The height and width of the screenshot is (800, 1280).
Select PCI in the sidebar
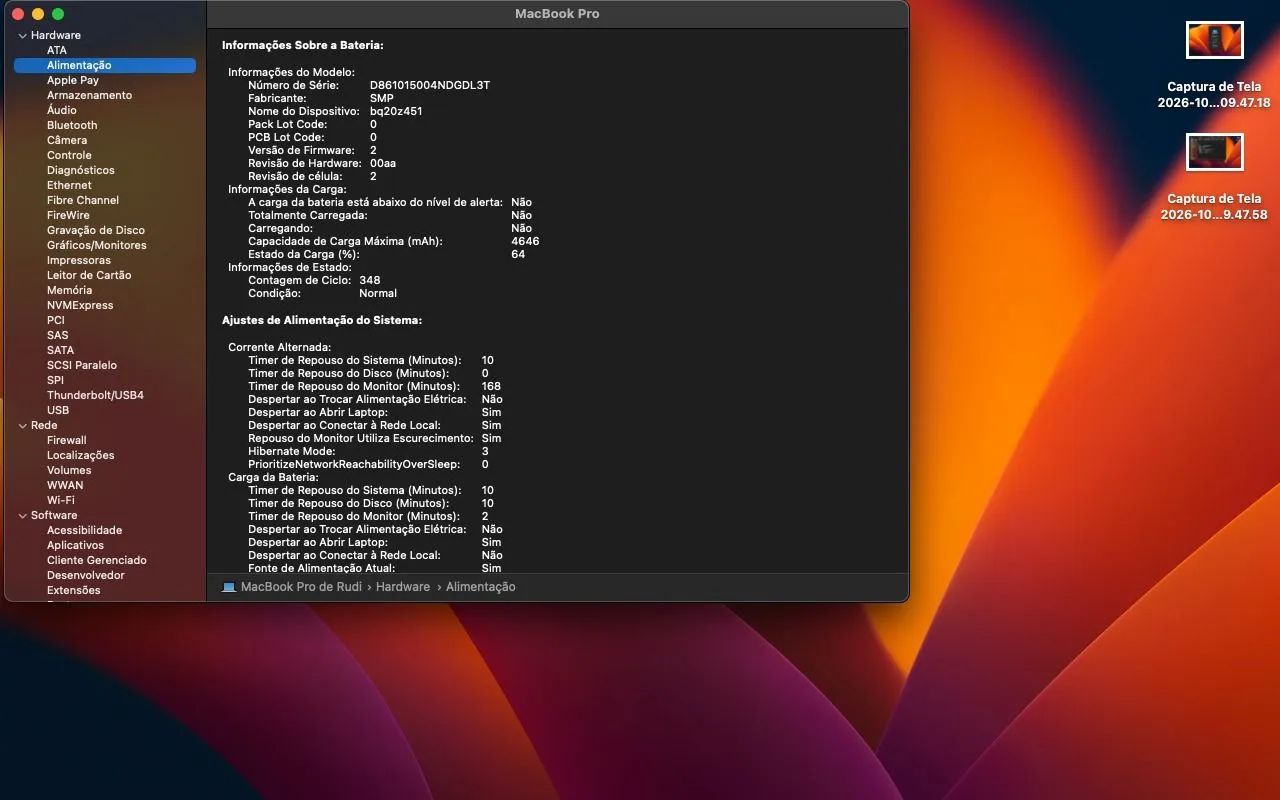pos(56,320)
